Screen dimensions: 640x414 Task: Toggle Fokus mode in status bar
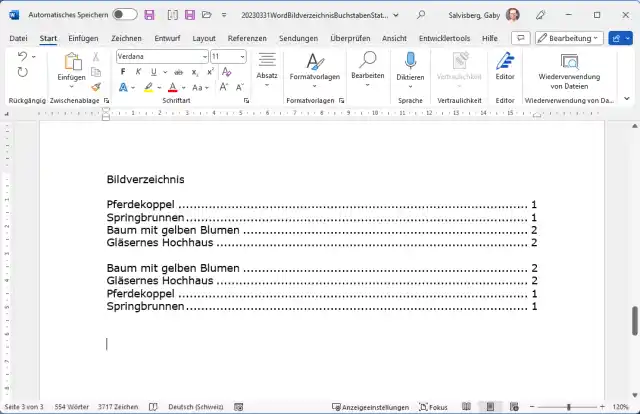[433, 407]
